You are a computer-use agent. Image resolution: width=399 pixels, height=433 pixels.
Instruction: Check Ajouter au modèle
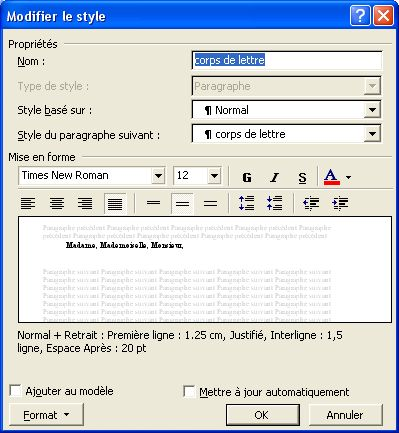16,391
